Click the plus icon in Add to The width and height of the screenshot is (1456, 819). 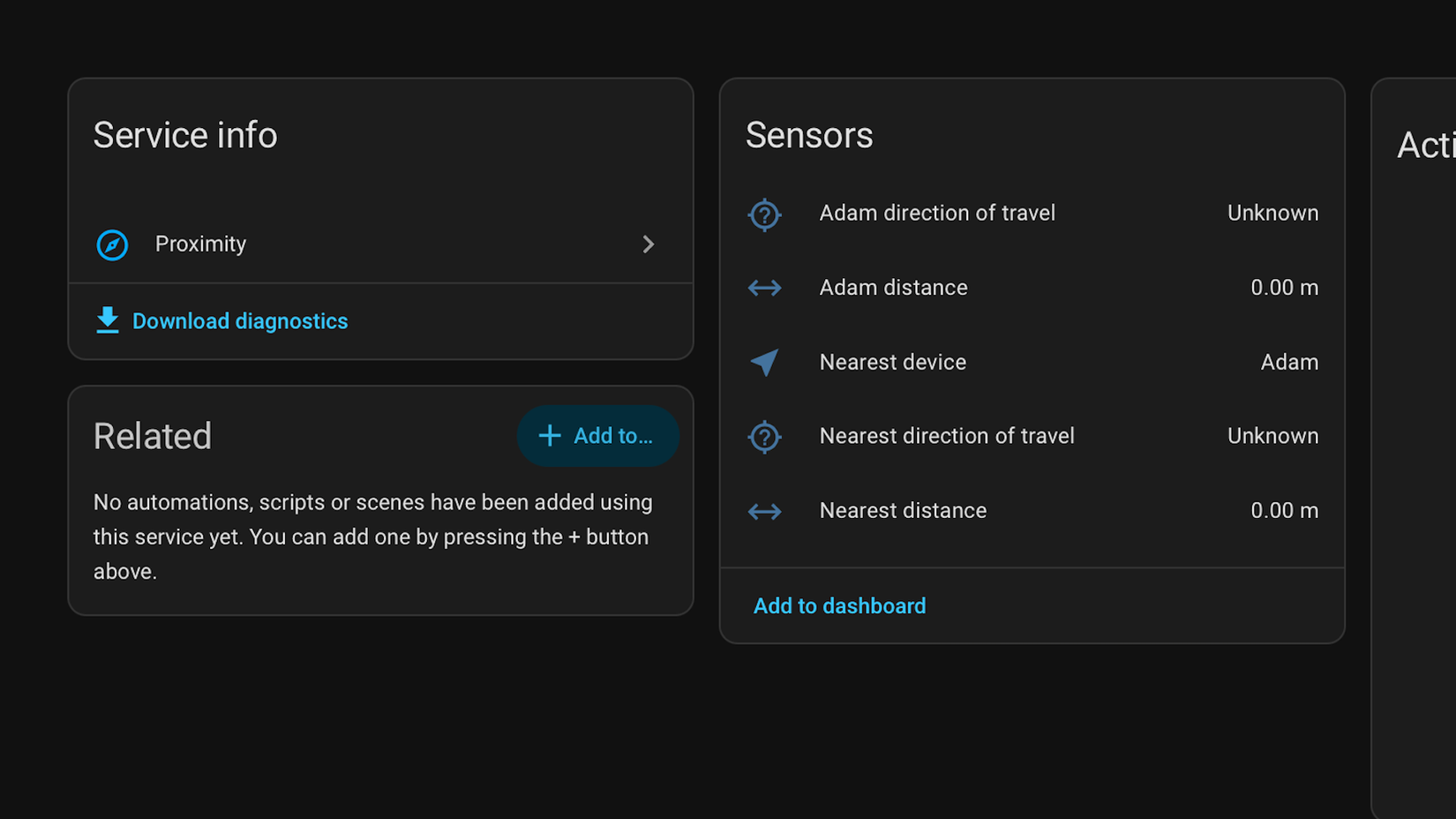550,435
